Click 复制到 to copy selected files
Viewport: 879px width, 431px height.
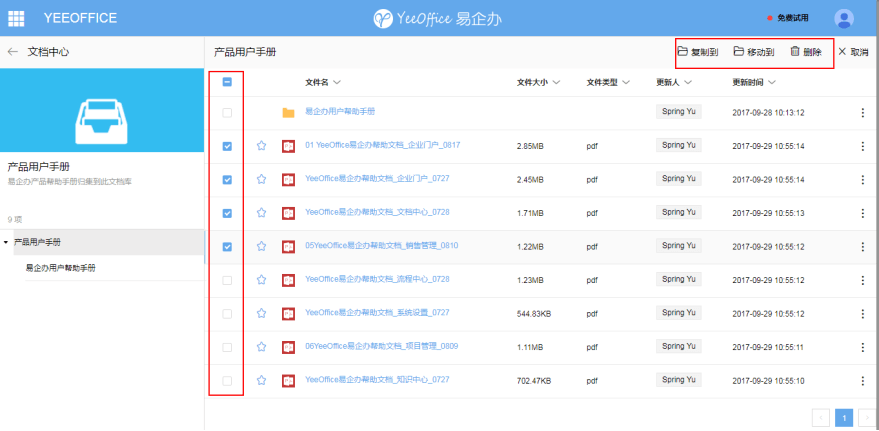pos(698,52)
